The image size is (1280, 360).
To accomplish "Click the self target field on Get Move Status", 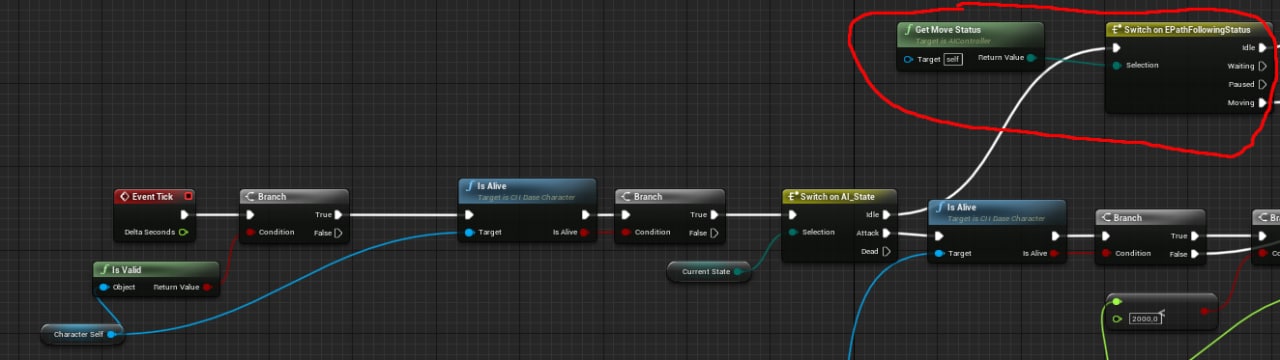I will [953, 59].
